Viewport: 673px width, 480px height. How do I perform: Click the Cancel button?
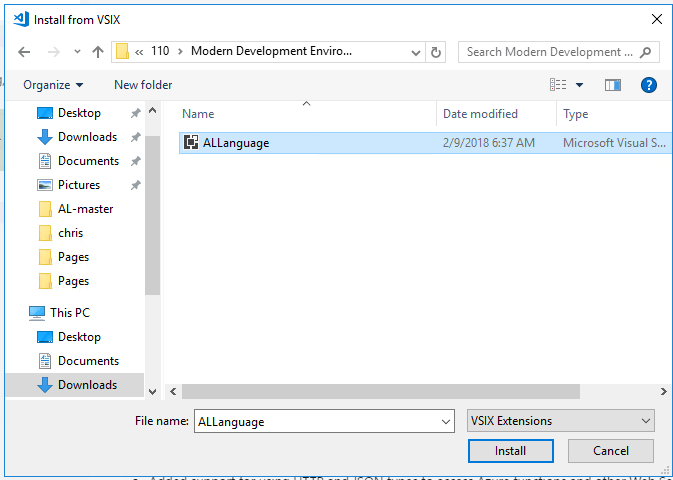click(x=611, y=451)
